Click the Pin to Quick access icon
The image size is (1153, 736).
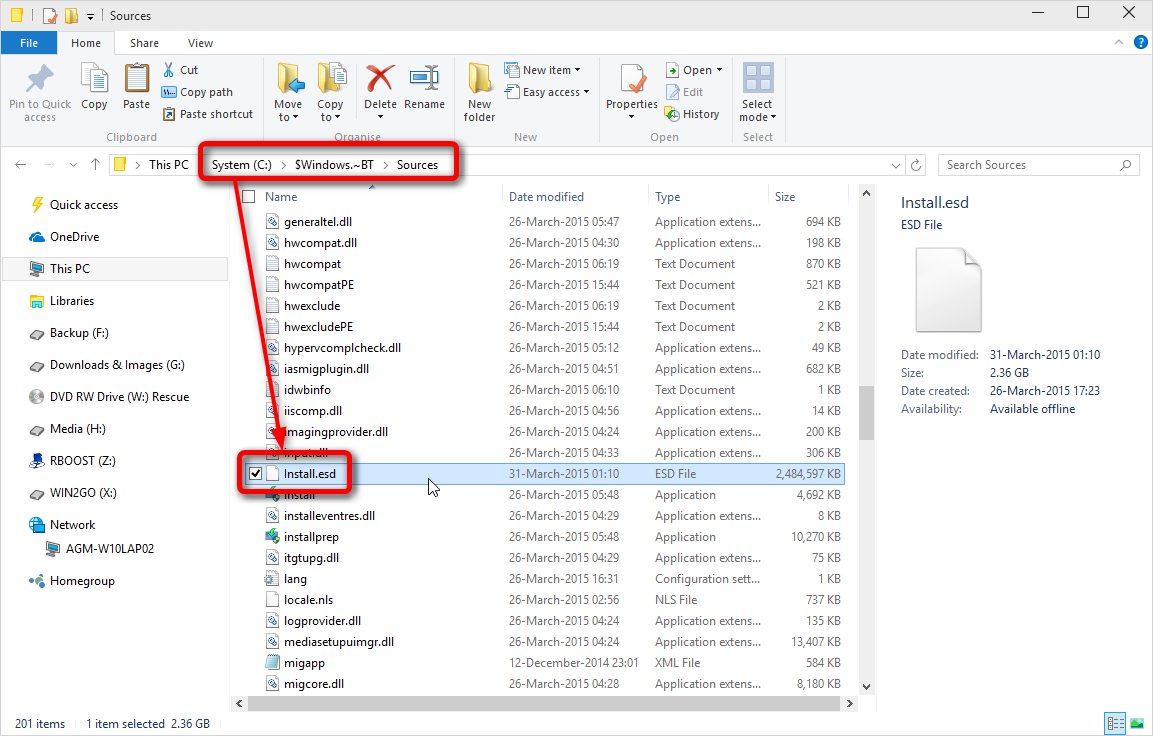pyautogui.click(x=40, y=79)
